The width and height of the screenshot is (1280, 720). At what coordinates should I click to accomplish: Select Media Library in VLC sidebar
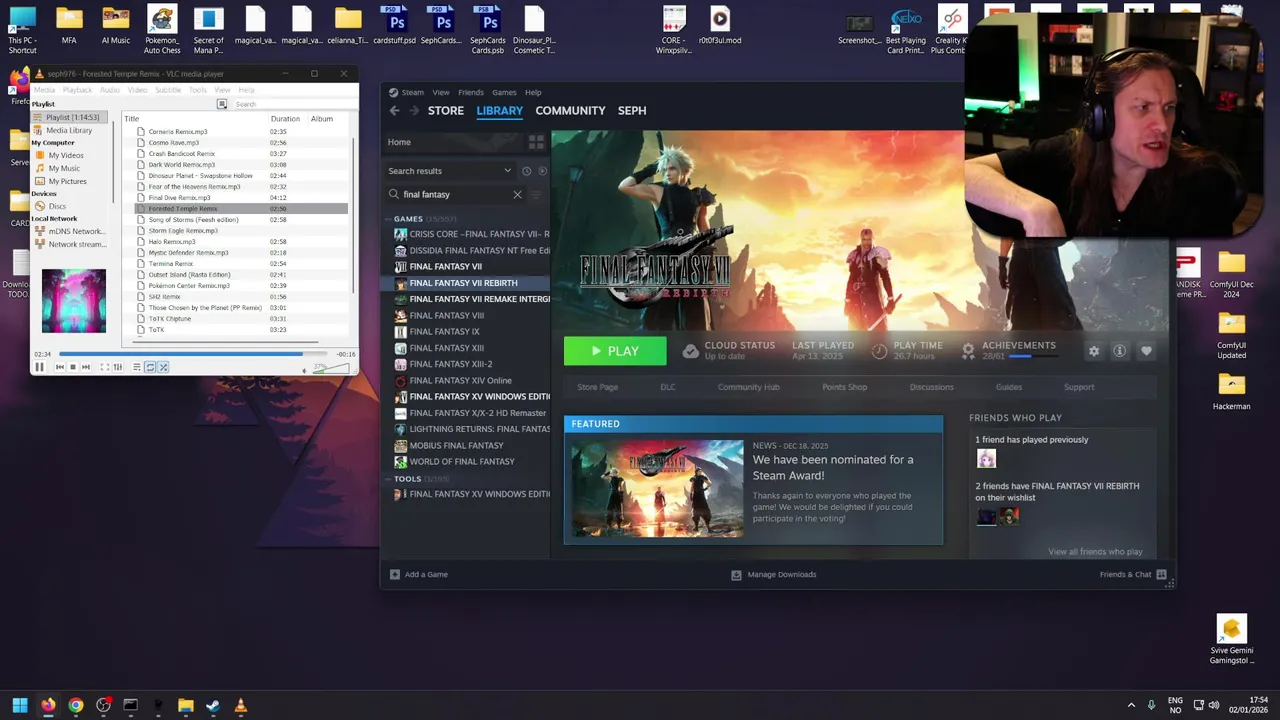pos(69,130)
